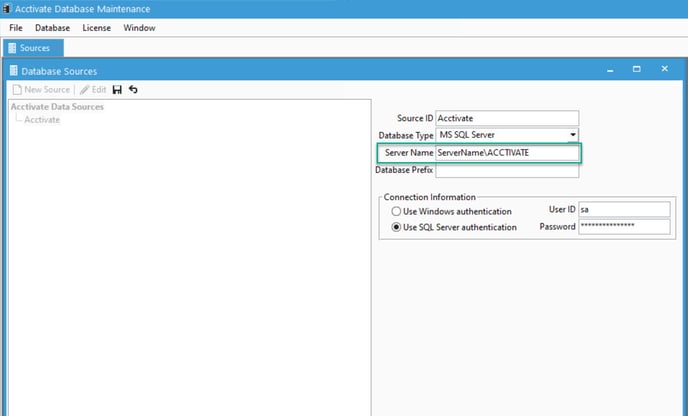The image size is (688, 416).
Task: Click the Password input field
Action: [x=624, y=226]
